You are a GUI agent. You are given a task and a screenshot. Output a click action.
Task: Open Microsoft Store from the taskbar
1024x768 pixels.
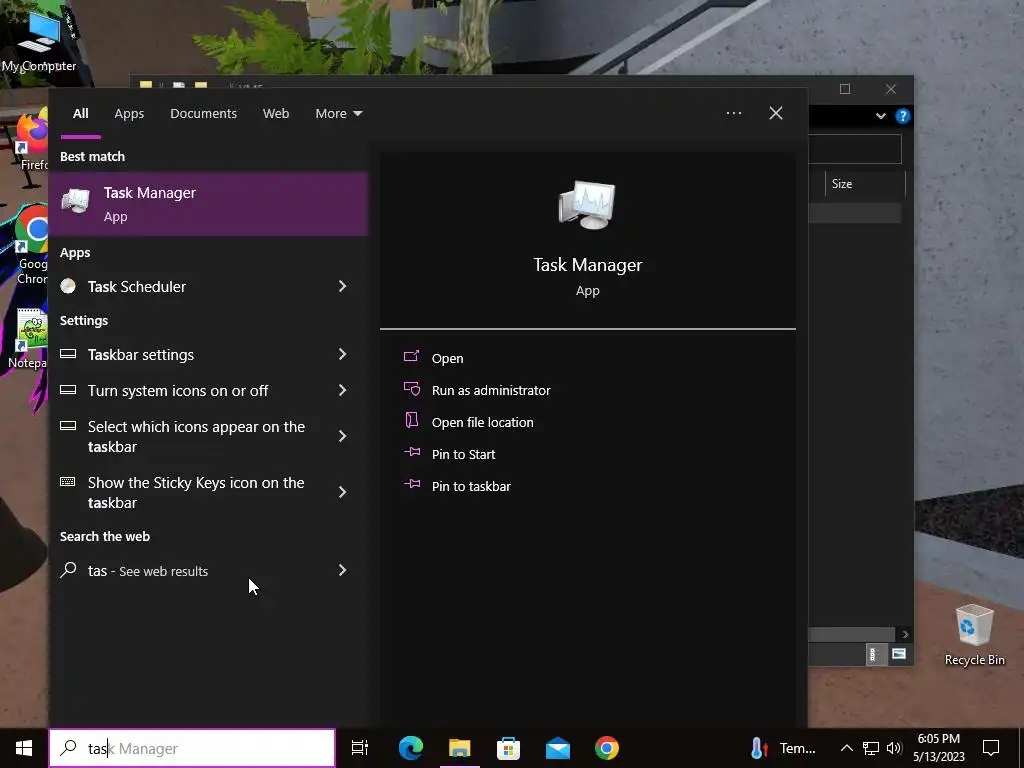508,748
